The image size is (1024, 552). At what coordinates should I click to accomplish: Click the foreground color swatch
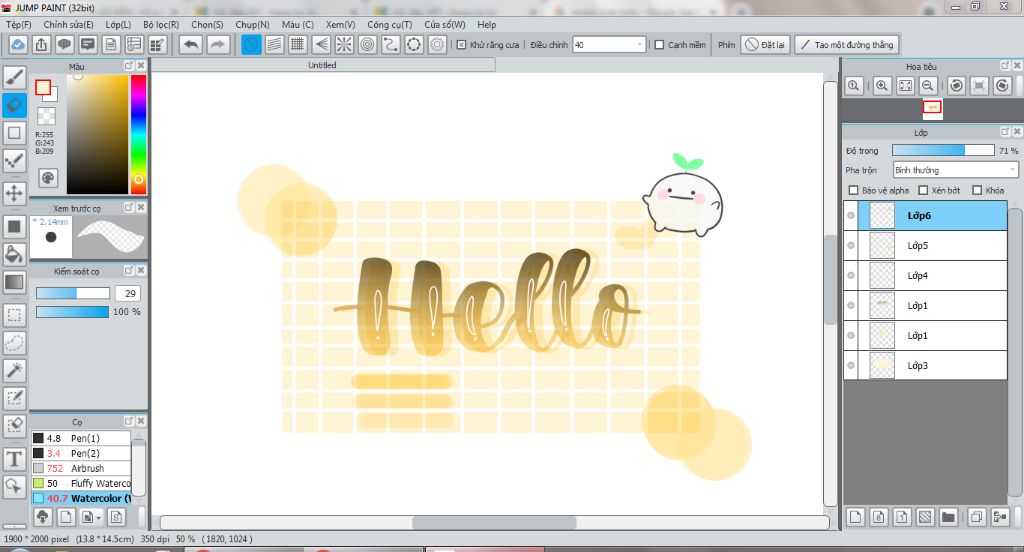tap(43, 88)
